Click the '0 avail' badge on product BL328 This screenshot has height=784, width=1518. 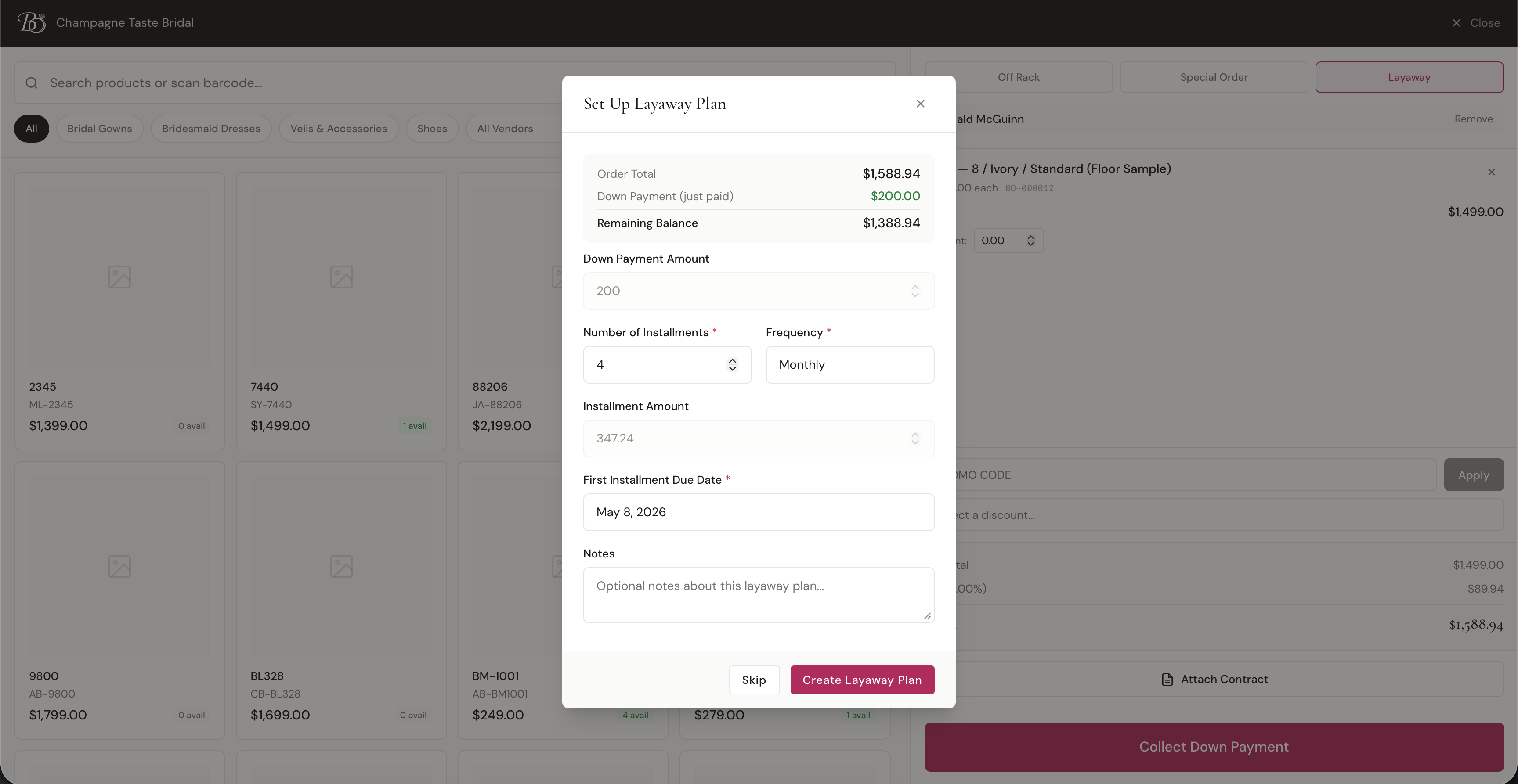[413, 715]
